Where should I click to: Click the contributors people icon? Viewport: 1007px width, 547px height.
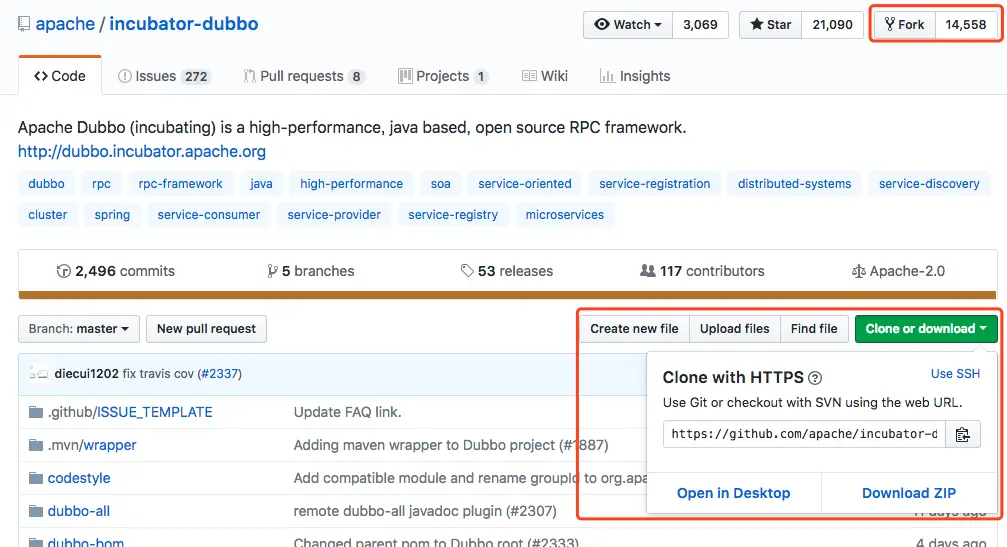click(648, 271)
